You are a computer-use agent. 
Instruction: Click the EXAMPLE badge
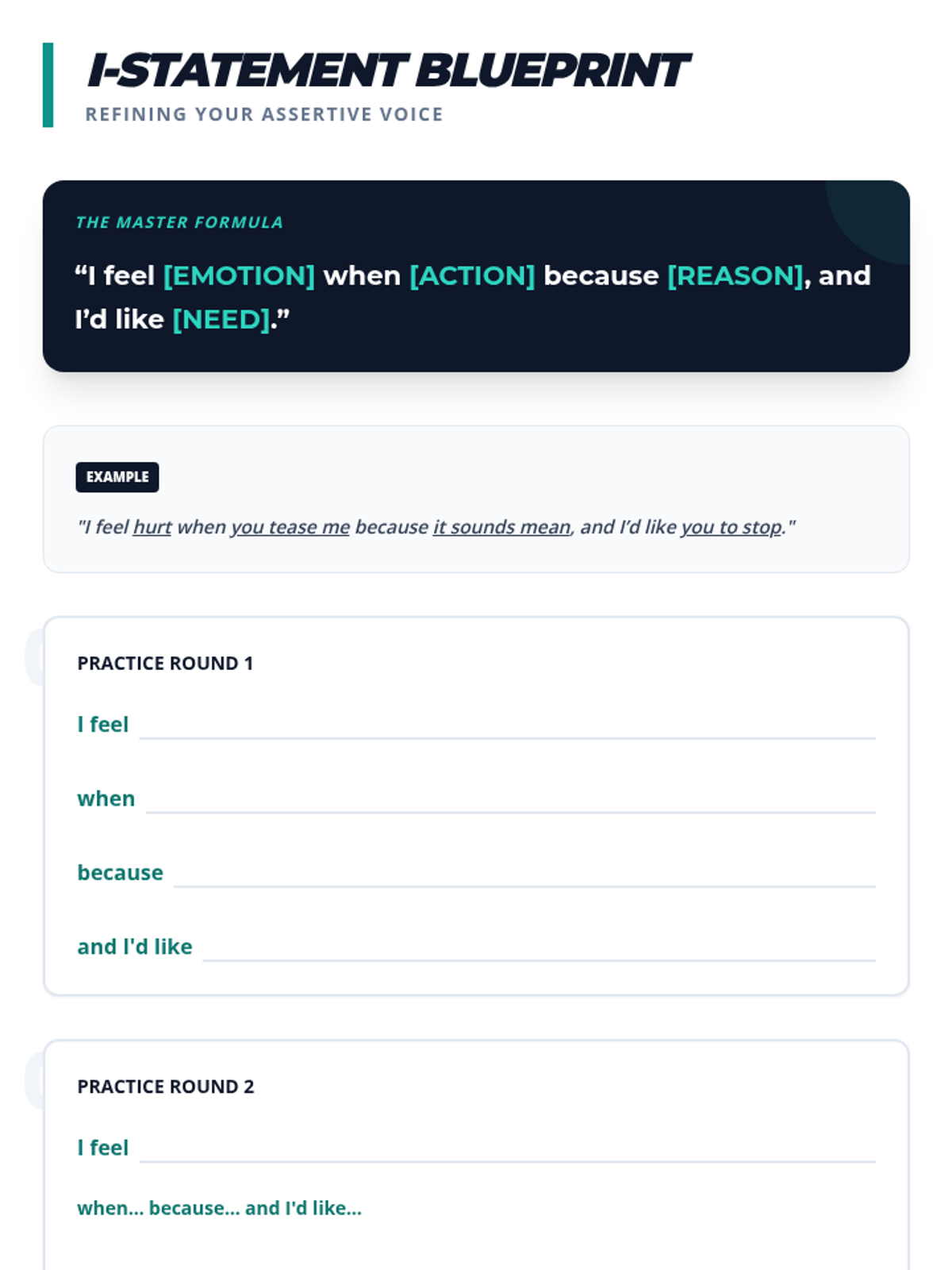tap(117, 477)
